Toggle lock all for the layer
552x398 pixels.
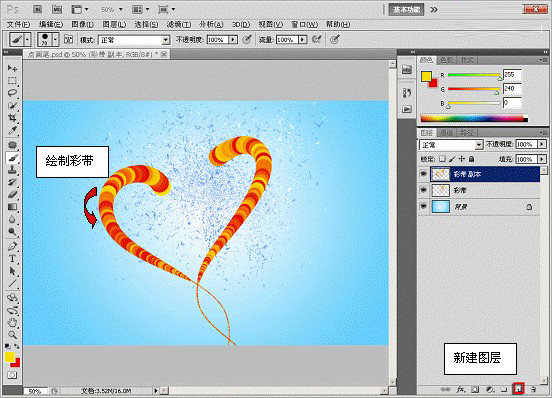tap(471, 159)
